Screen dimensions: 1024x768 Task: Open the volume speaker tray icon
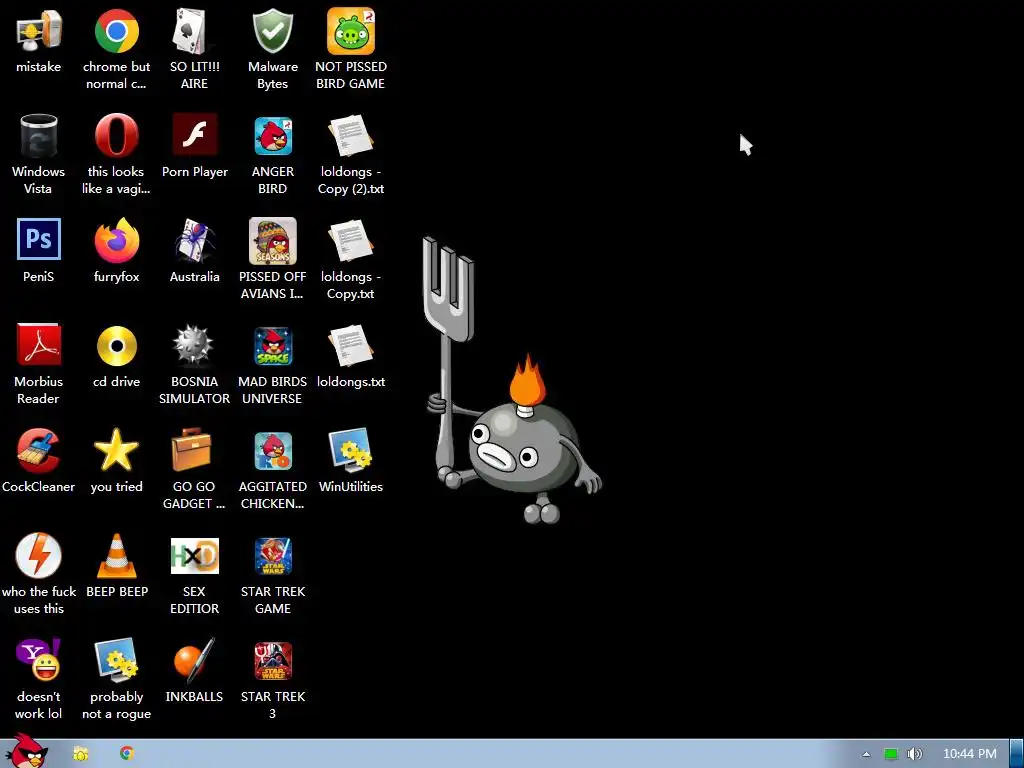[x=915, y=754]
